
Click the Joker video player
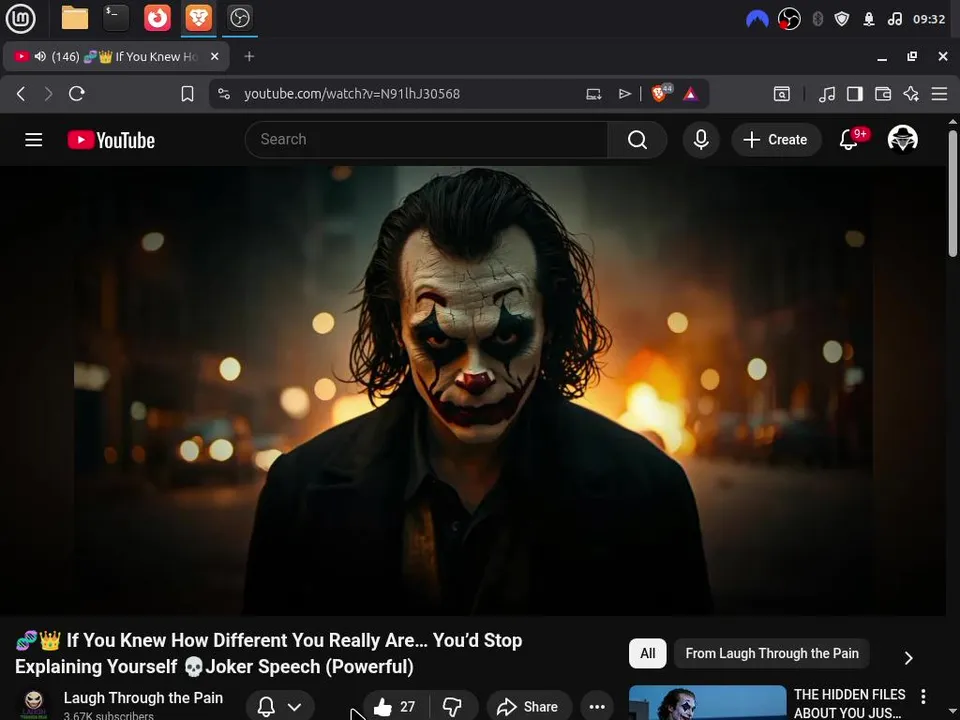pyautogui.click(x=473, y=390)
